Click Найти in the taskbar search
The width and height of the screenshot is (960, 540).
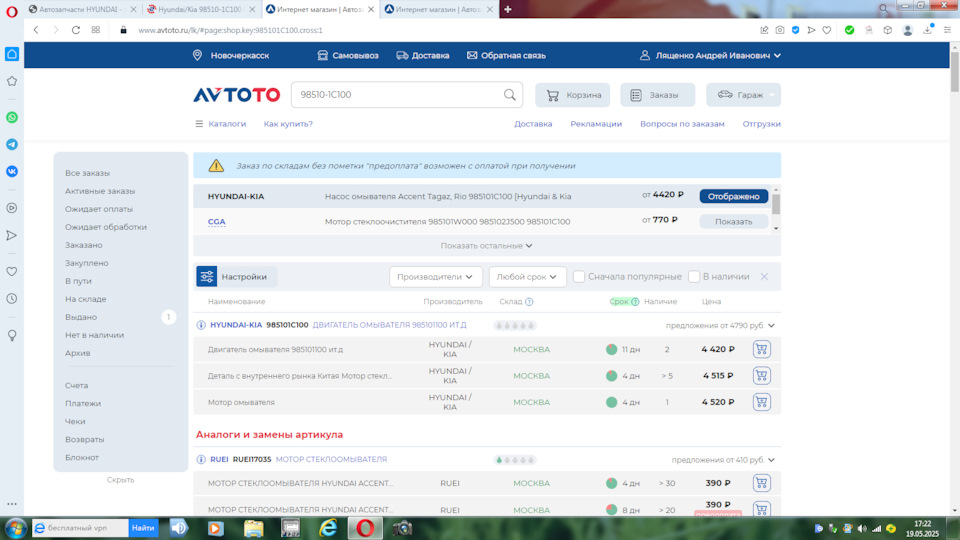(x=143, y=528)
